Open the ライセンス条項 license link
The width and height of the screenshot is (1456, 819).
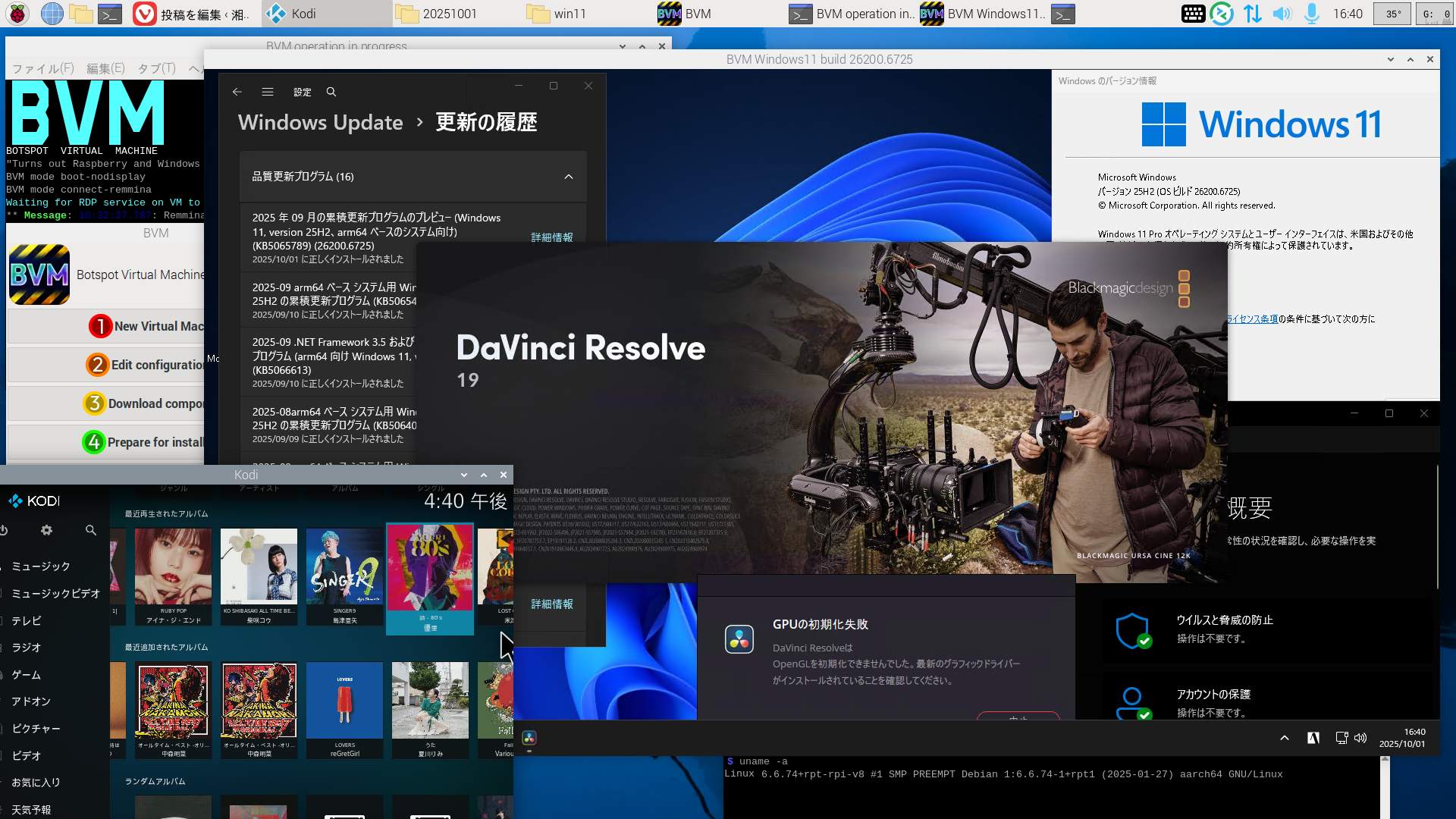pos(1253,319)
